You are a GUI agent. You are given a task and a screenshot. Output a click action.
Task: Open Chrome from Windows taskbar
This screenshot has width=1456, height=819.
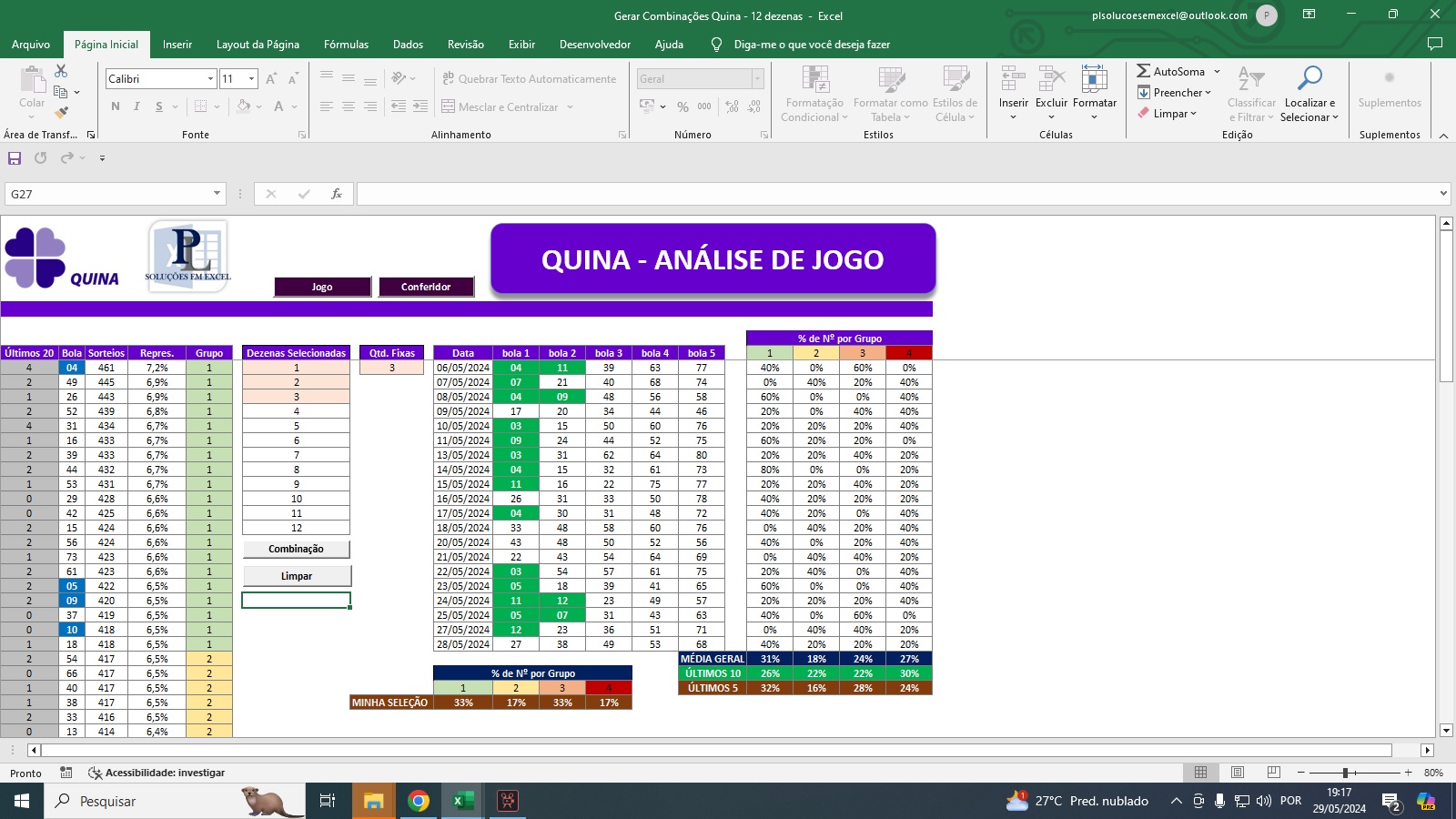pos(419,801)
